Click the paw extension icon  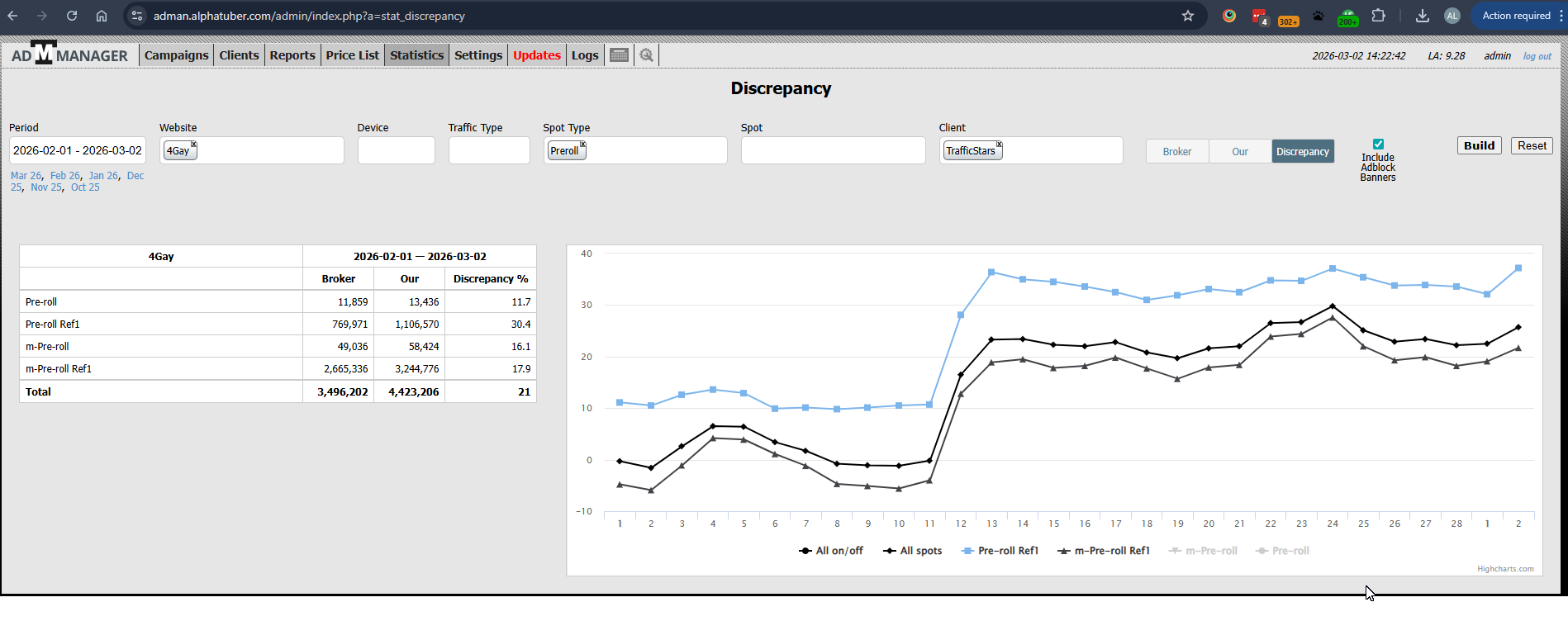pos(1319,16)
